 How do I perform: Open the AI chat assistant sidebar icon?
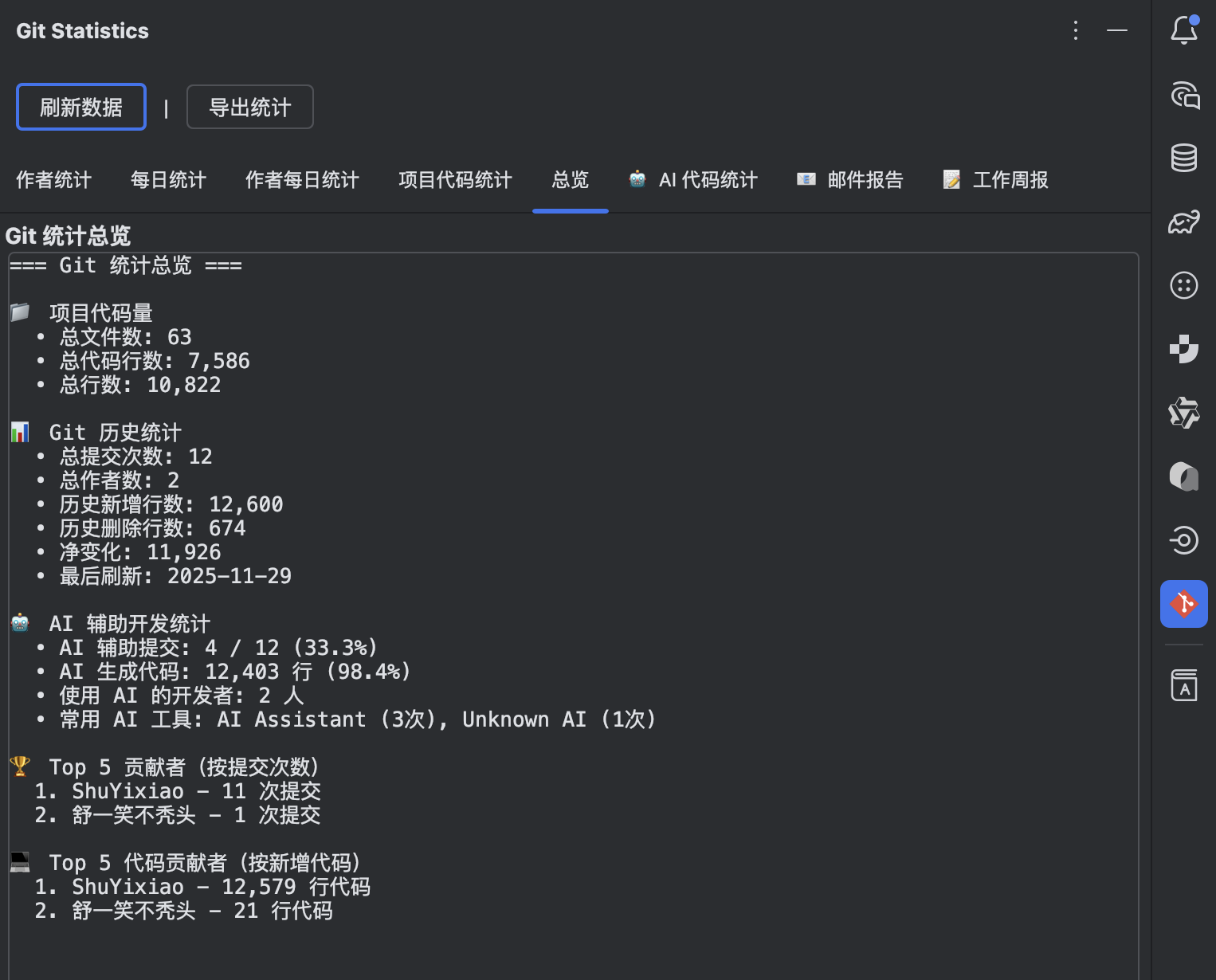(x=1184, y=94)
